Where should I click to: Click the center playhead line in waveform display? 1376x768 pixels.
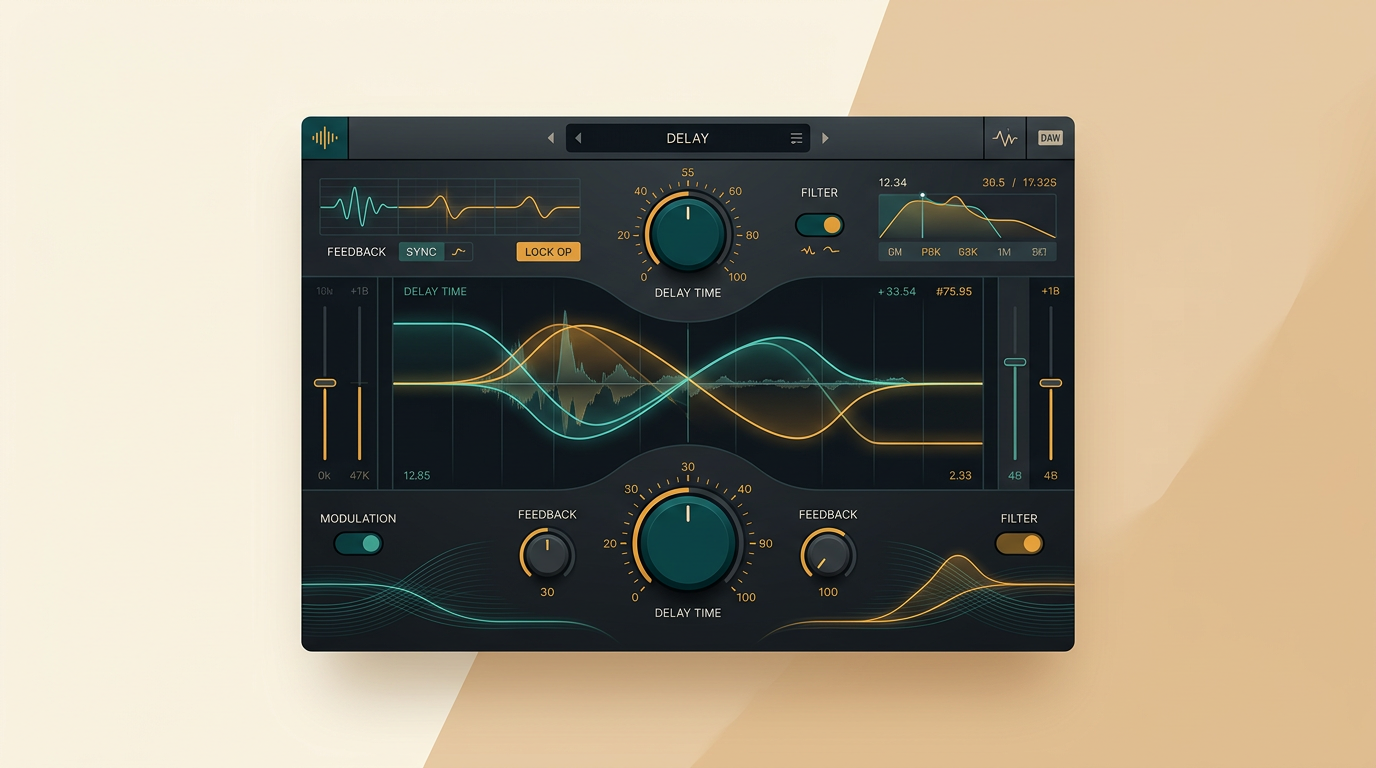[688, 383]
